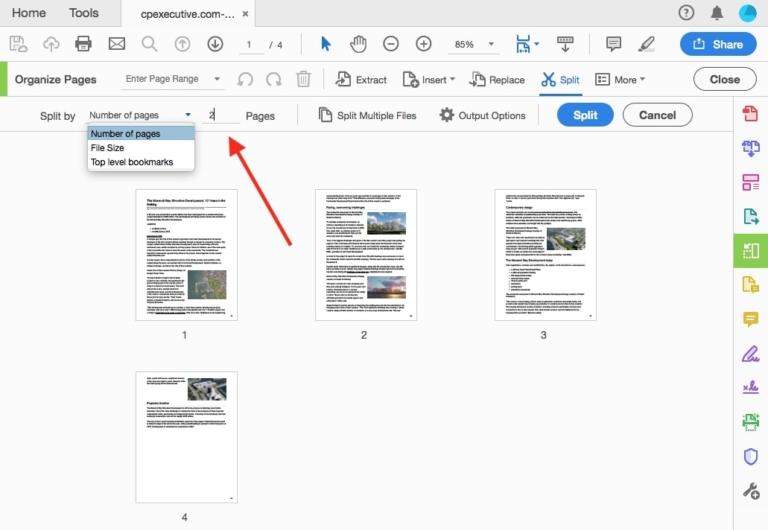Open the comment bubble tool

(614, 44)
